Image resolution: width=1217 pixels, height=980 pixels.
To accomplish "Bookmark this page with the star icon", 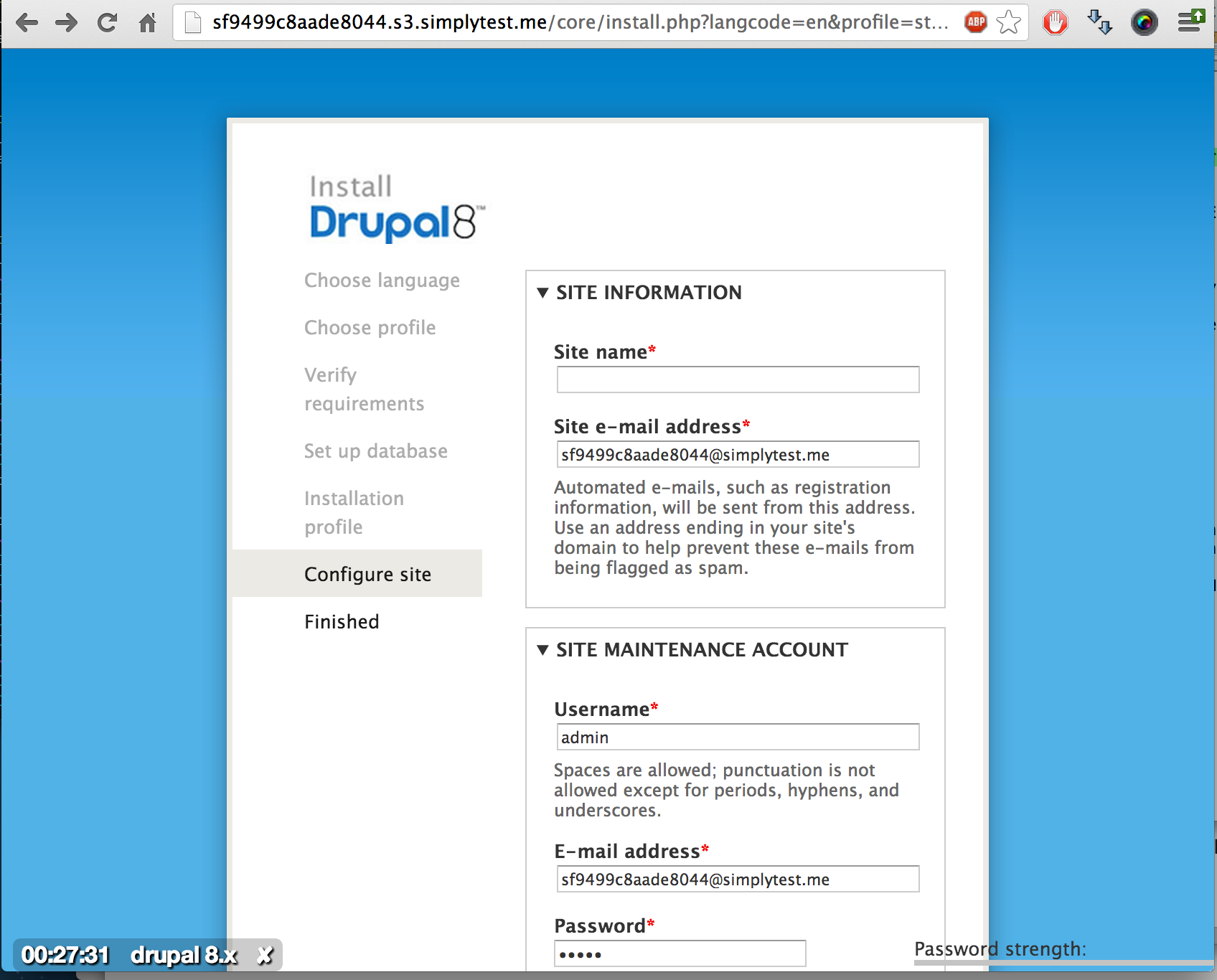I will 1009,22.
